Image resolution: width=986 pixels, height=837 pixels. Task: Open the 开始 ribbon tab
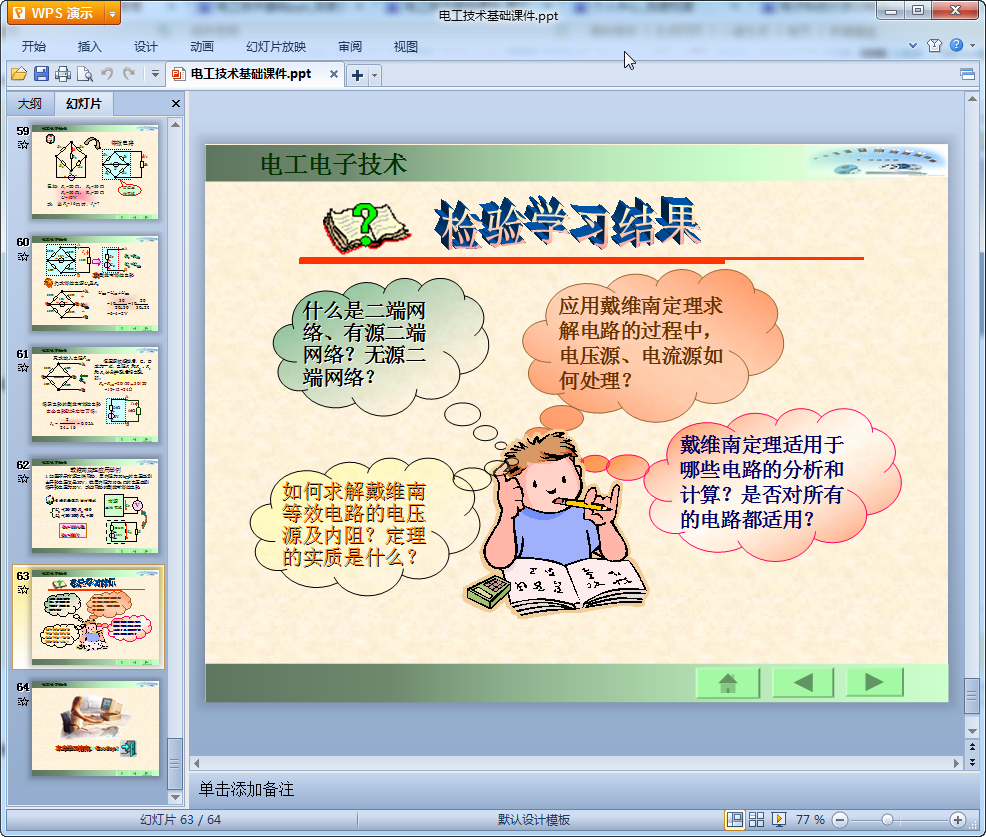coord(33,47)
